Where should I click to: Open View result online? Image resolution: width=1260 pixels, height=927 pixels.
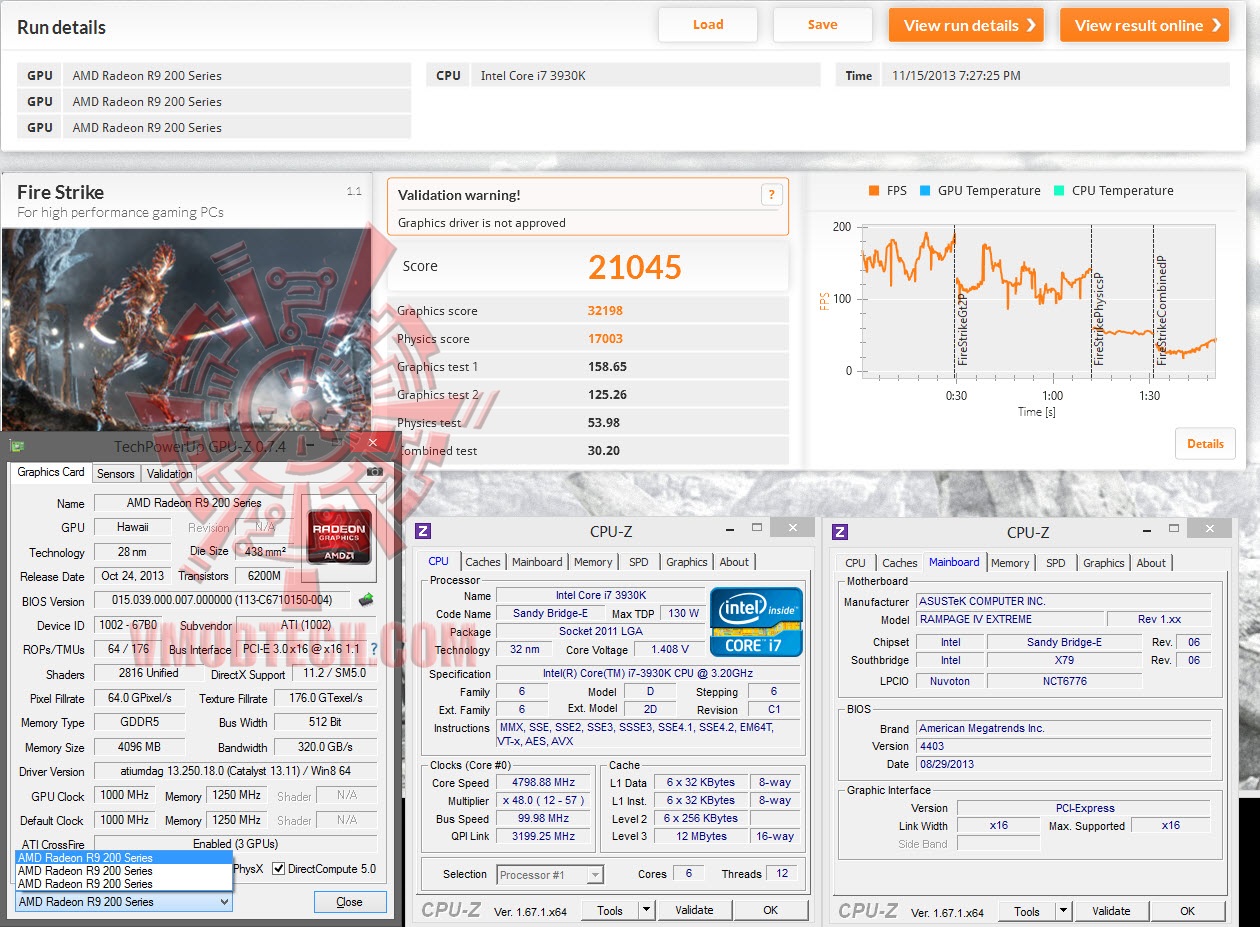pyautogui.click(x=1145, y=25)
